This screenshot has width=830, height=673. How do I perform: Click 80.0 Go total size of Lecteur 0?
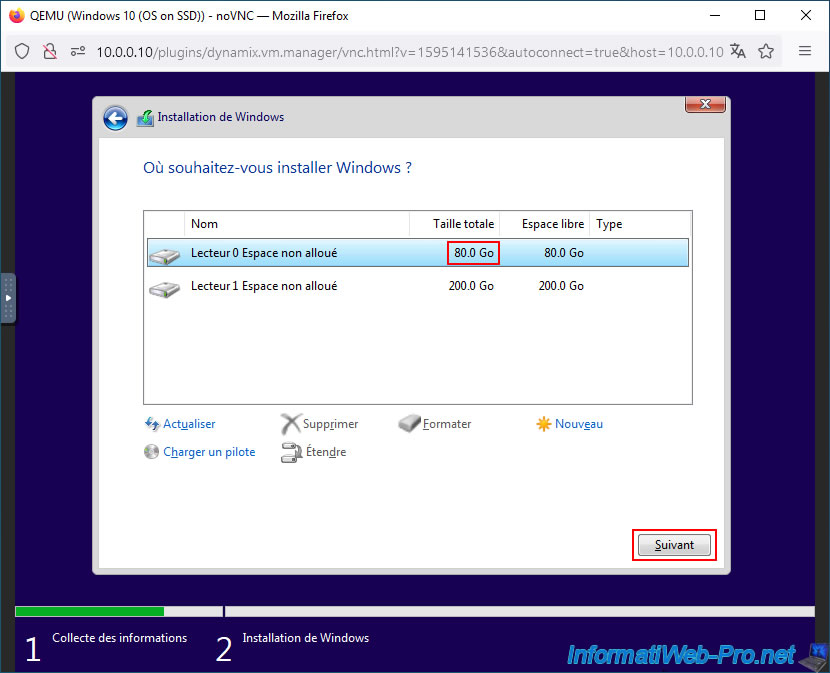pyautogui.click(x=474, y=253)
